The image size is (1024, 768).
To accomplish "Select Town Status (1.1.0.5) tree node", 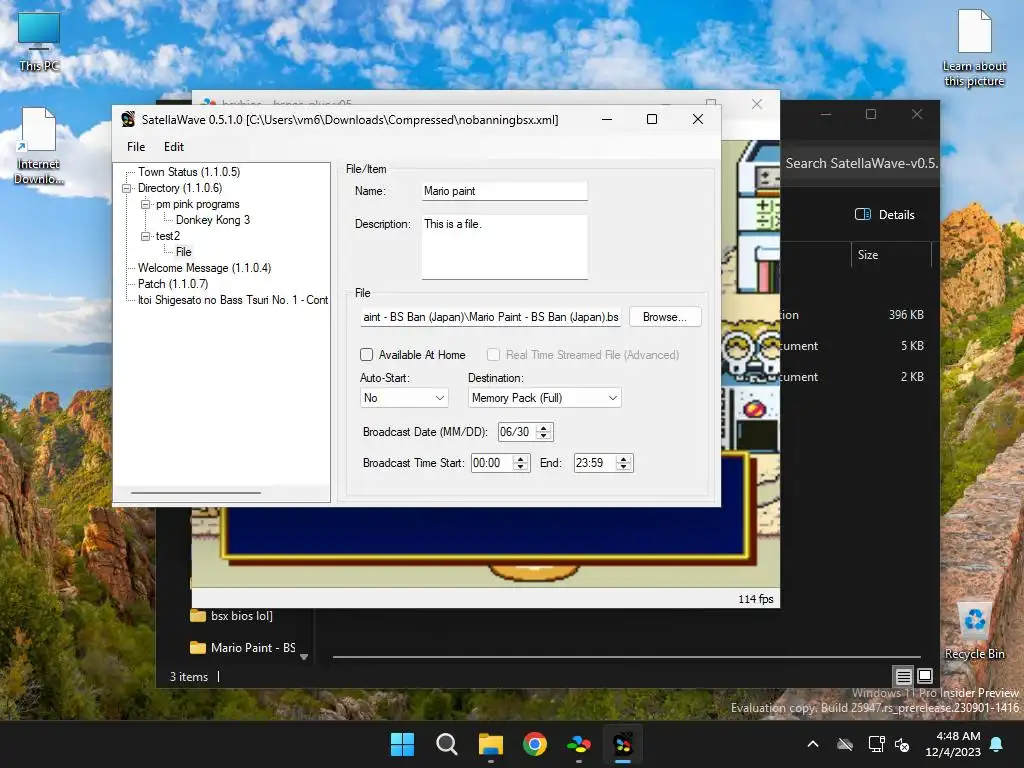I will coord(189,172).
